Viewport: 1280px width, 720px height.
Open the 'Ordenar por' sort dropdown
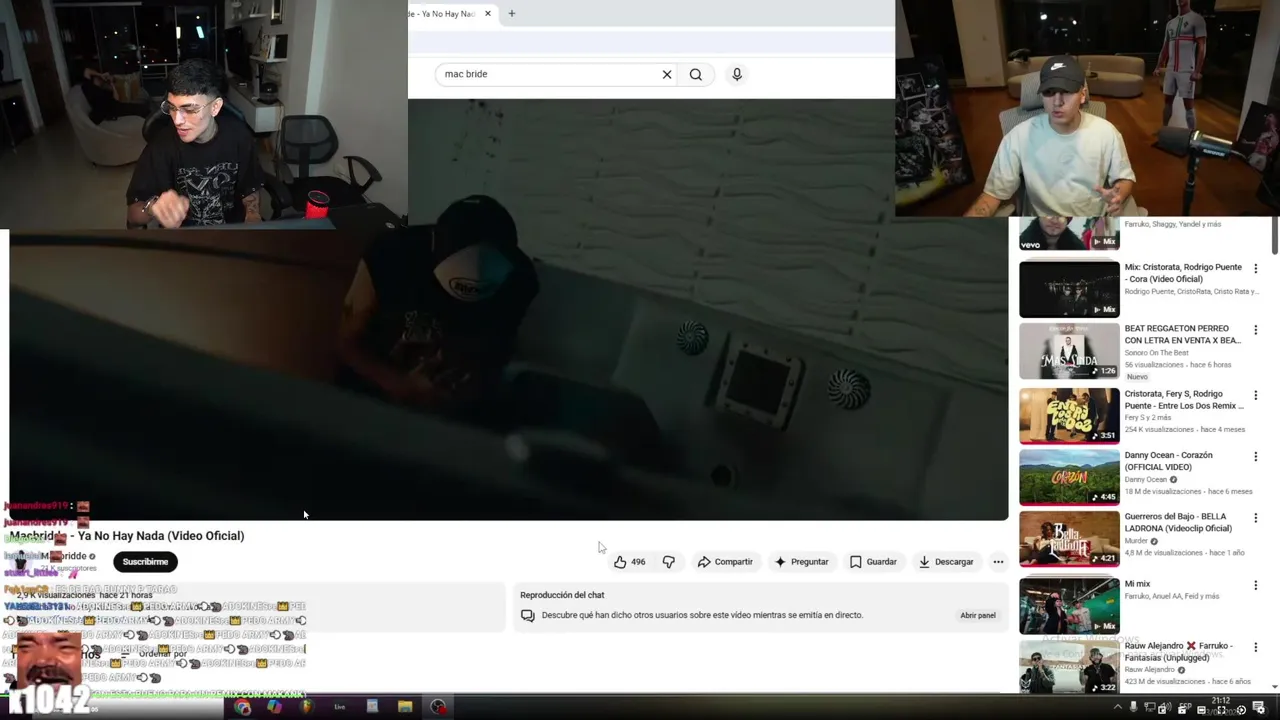155,654
